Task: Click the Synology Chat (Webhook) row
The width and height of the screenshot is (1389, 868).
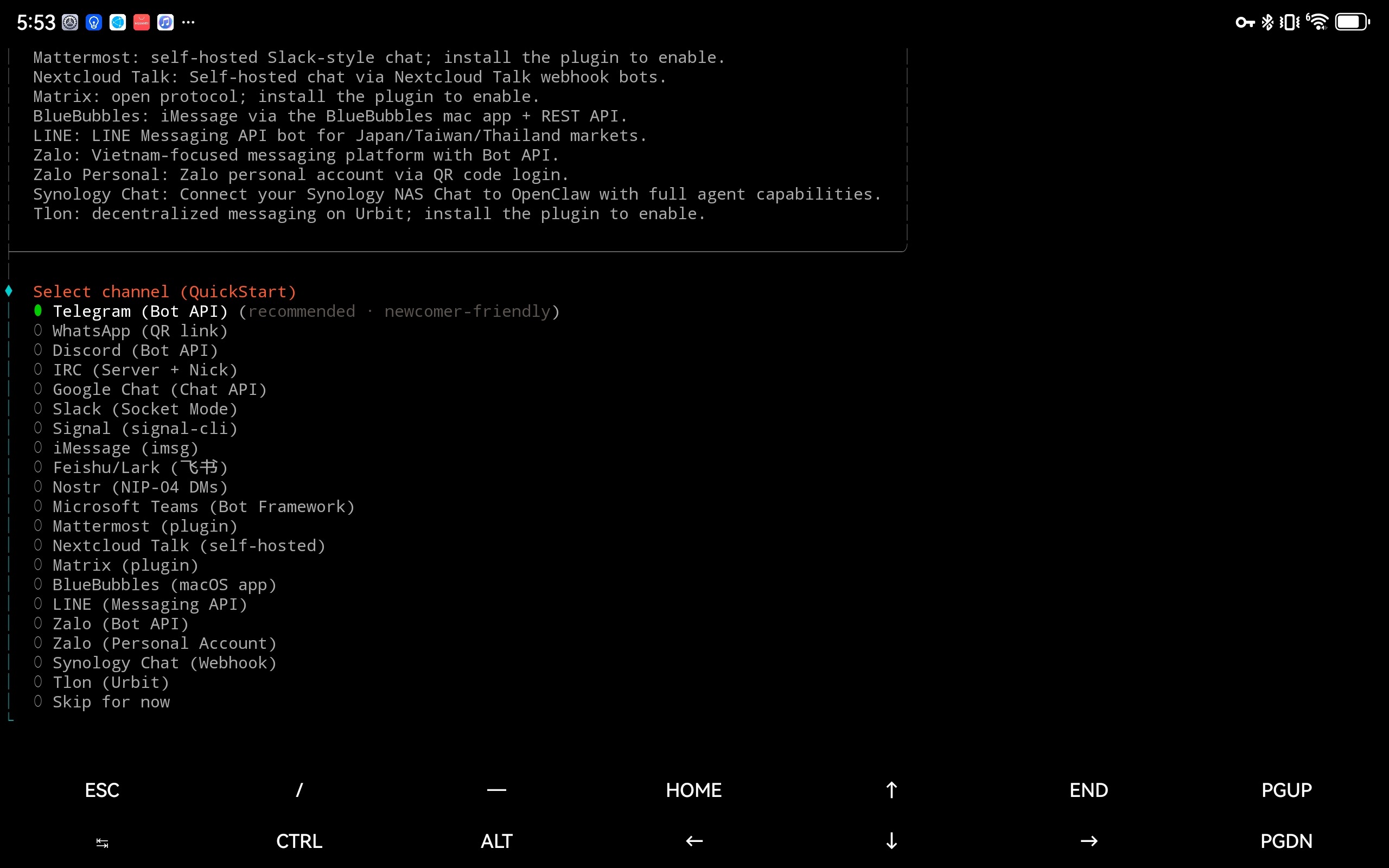Action: (x=155, y=662)
